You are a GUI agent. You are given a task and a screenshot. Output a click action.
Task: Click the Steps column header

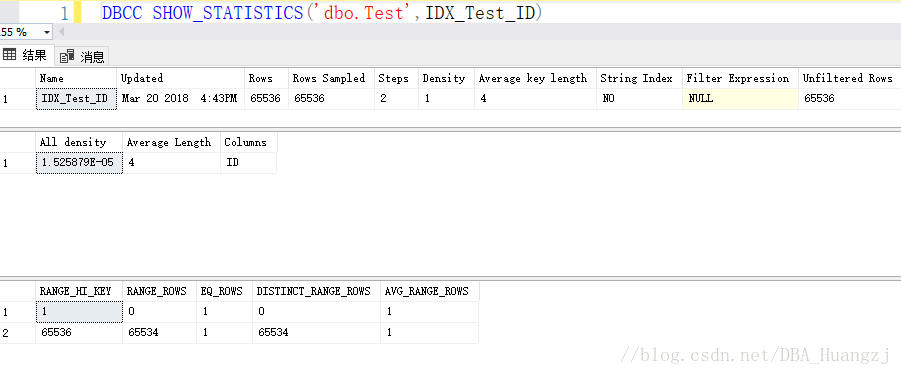(x=396, y=78)
